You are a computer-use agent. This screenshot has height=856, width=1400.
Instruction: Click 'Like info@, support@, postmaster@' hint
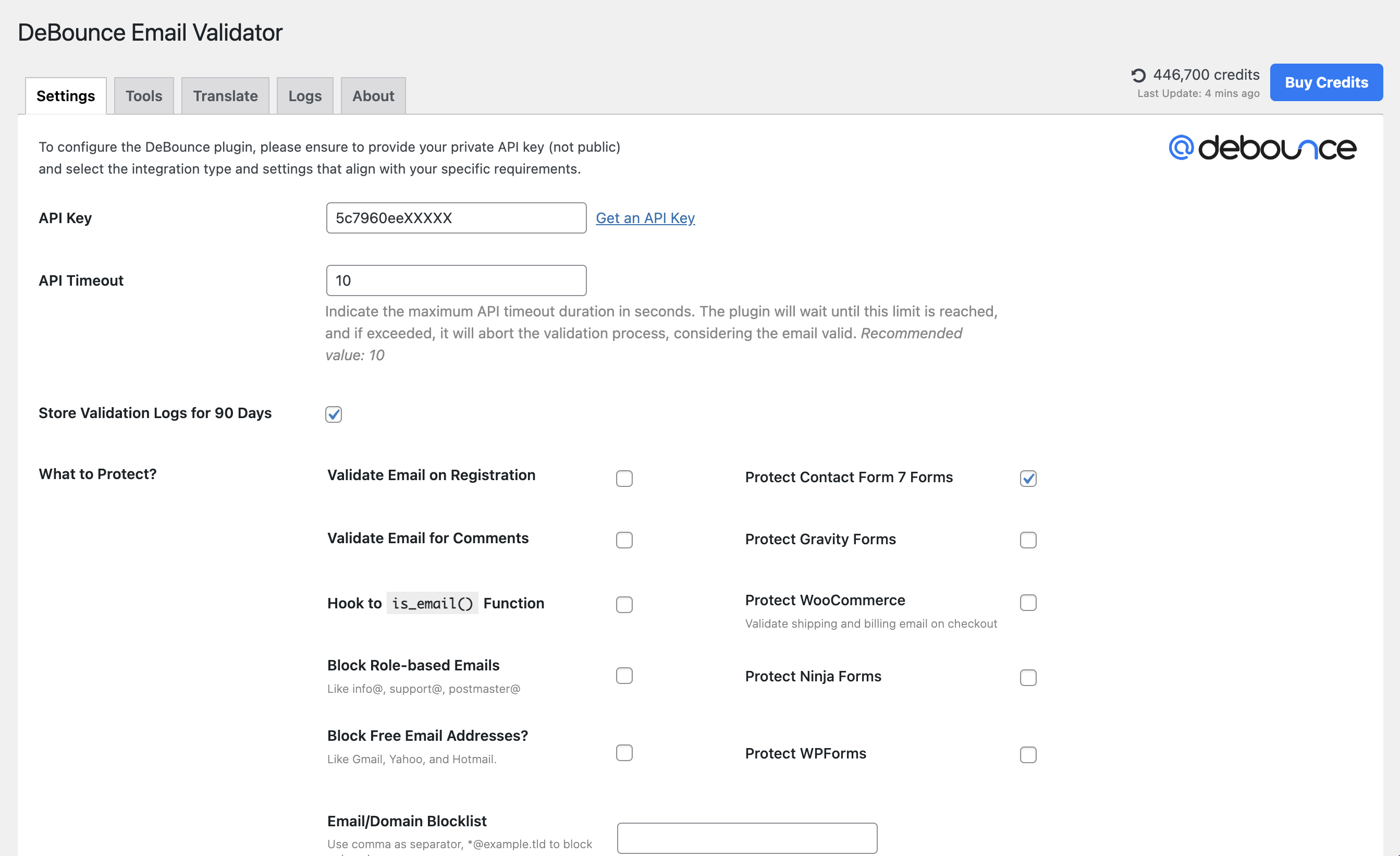point(424,689)
